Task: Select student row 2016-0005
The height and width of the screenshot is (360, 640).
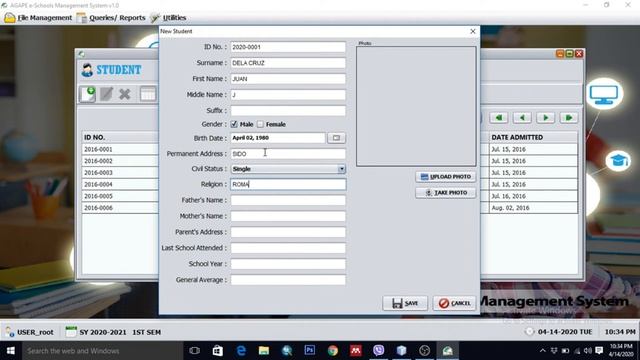Action: click(x=120, y=196)
